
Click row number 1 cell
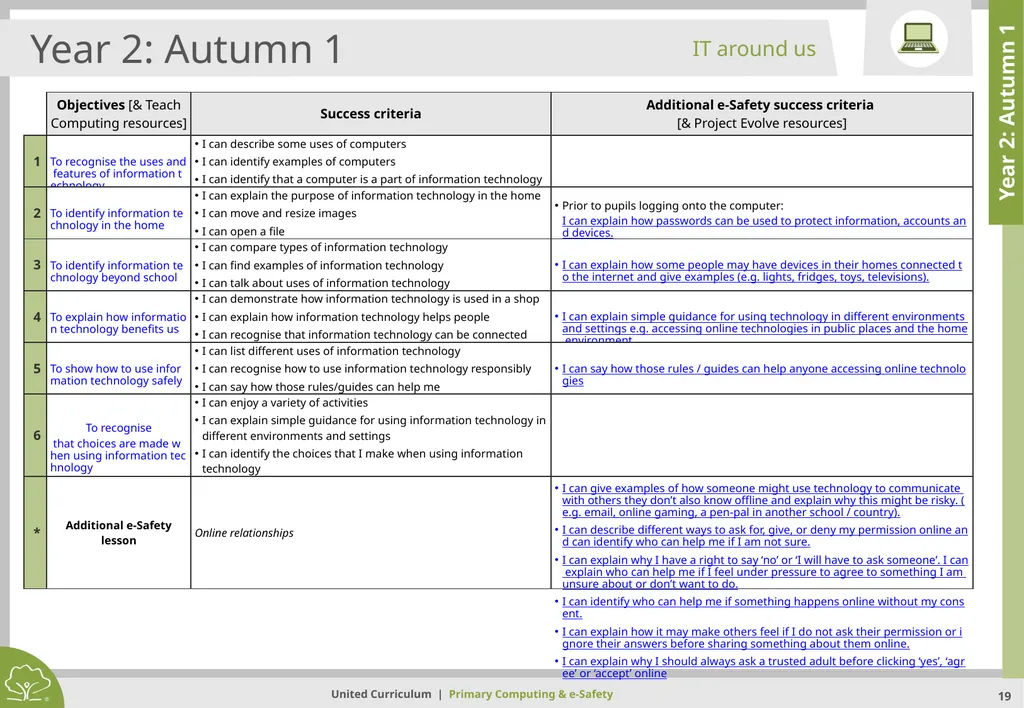pyautogui.click(x=36, y=161)
